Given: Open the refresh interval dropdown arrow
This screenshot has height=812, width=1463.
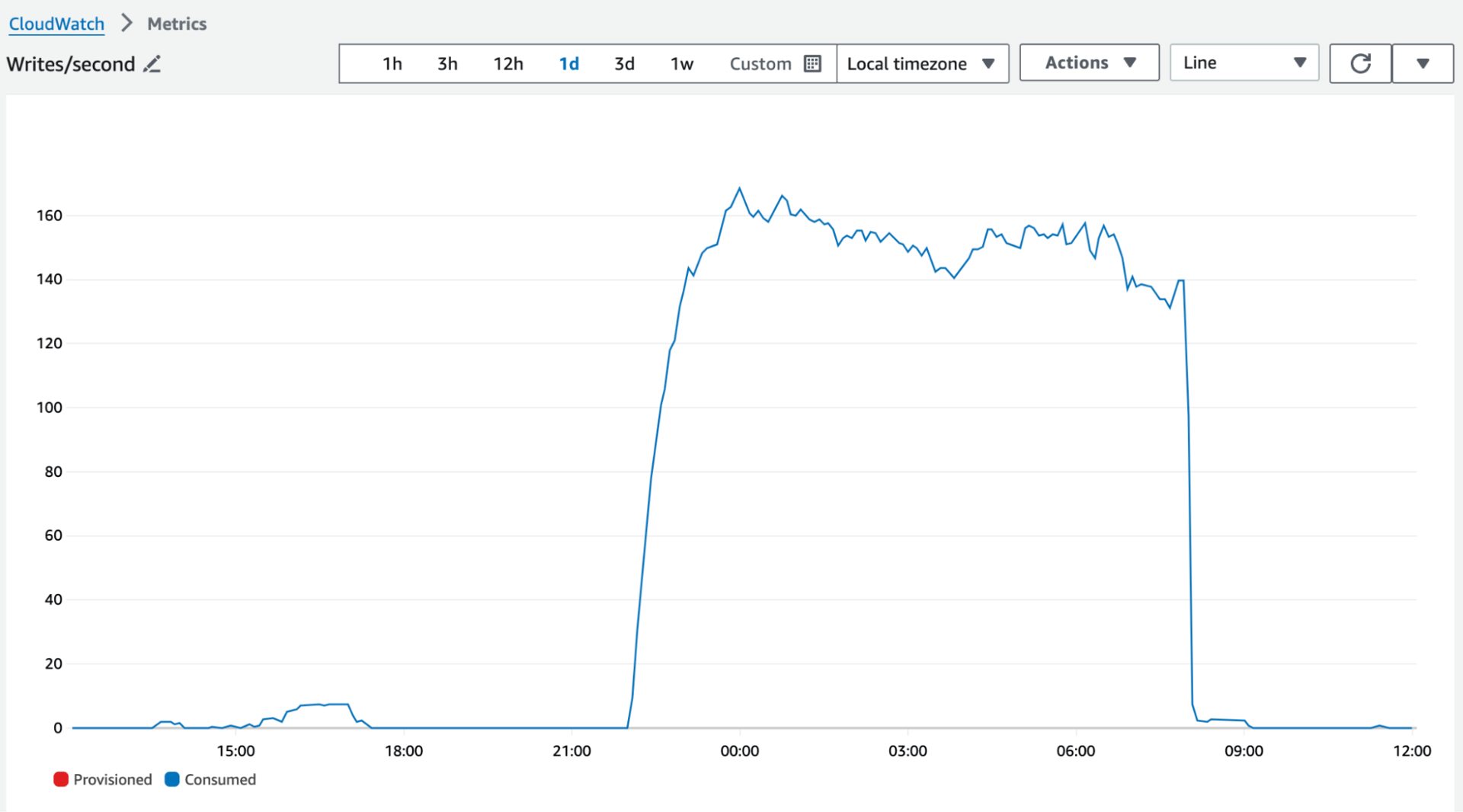Looking at the screenshot, I should coord(1423,63).
